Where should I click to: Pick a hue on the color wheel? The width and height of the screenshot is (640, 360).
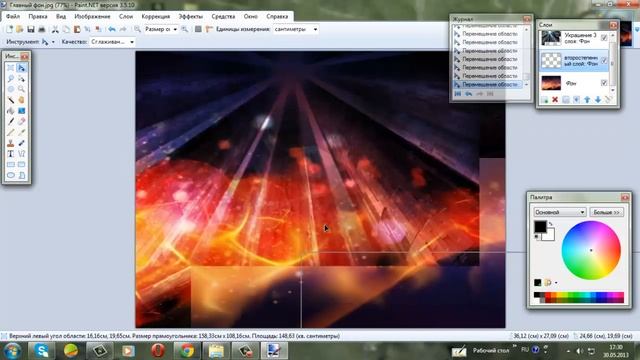[591, 250]
